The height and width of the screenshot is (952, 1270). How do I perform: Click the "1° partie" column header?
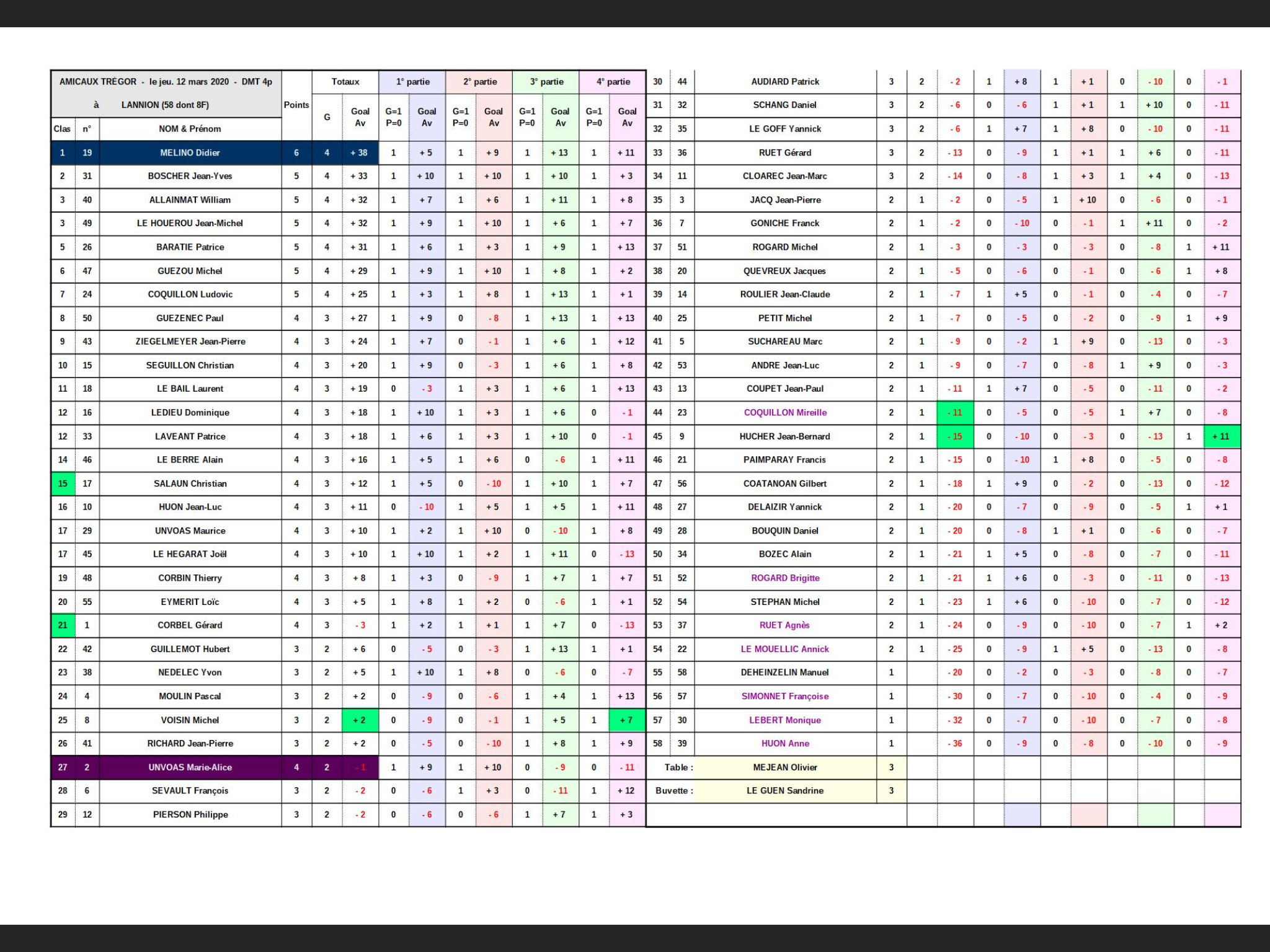[x=412, y=81]
